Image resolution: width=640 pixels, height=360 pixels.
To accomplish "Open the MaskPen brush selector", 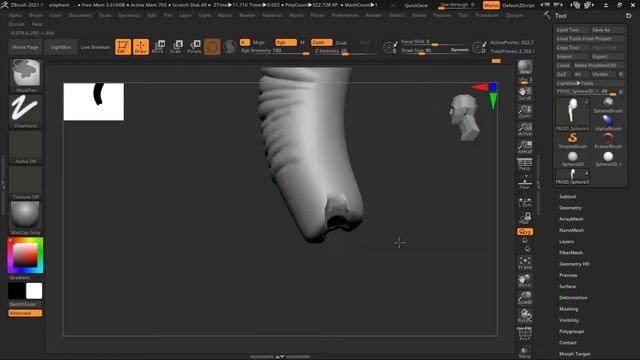I will click(26, 76).
